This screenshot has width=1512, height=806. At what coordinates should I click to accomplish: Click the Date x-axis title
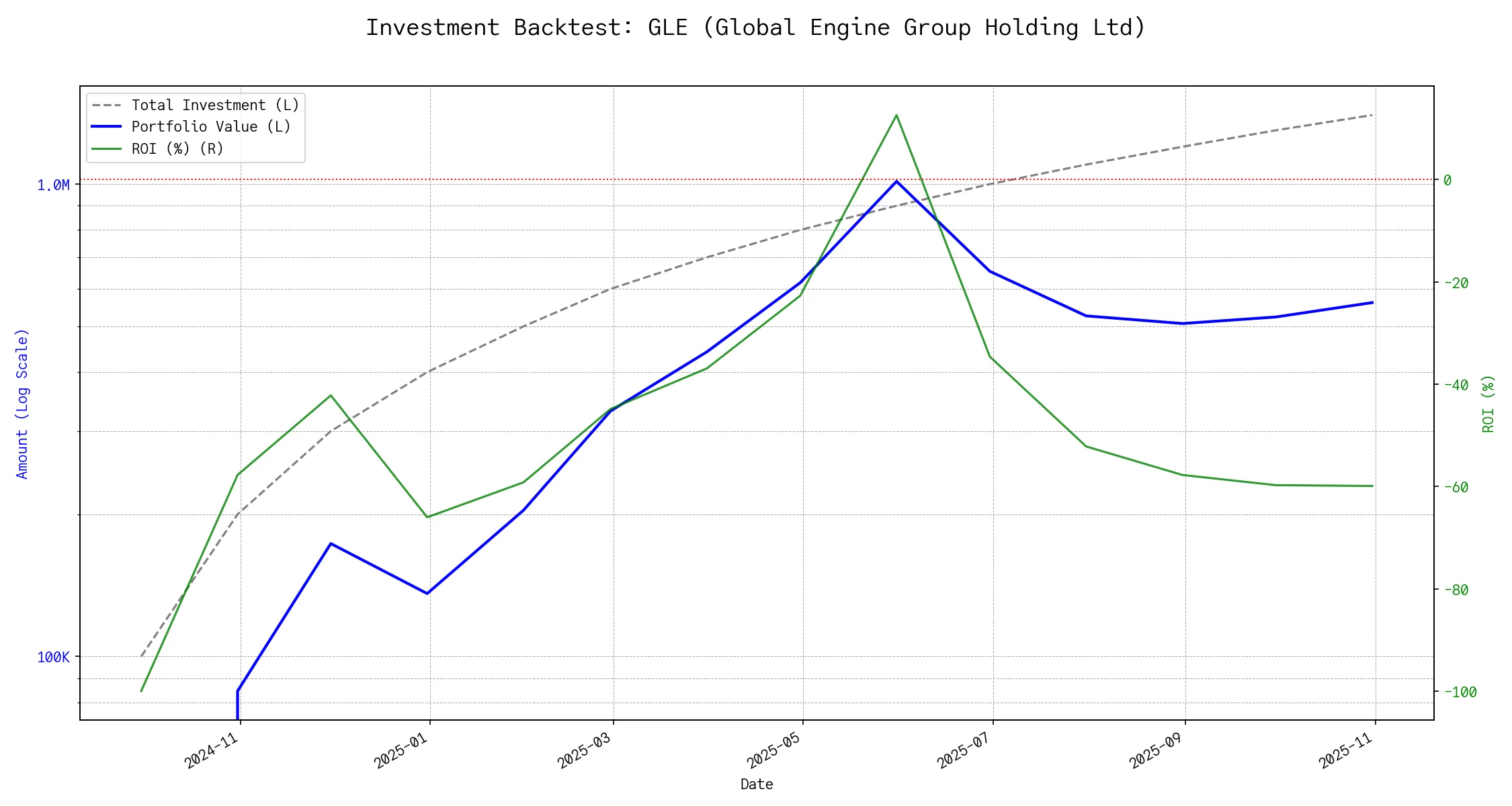tap(757, 785)
